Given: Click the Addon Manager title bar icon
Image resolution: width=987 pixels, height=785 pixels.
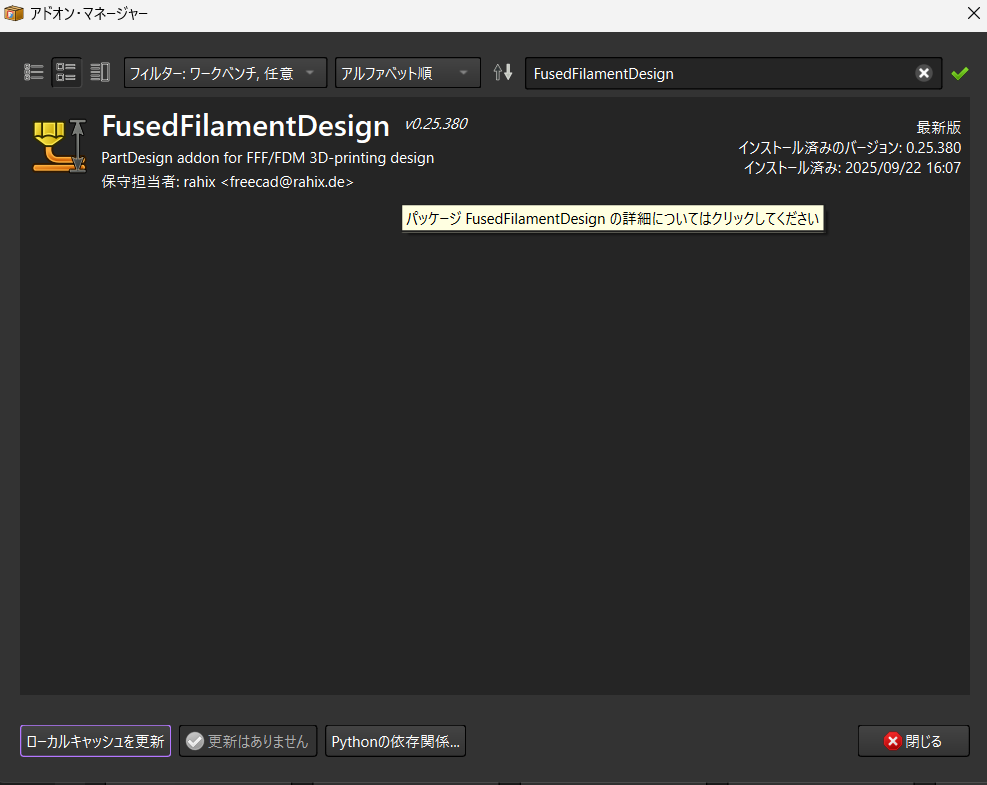Looking at the screenshot, I should (x=13, y=13).
